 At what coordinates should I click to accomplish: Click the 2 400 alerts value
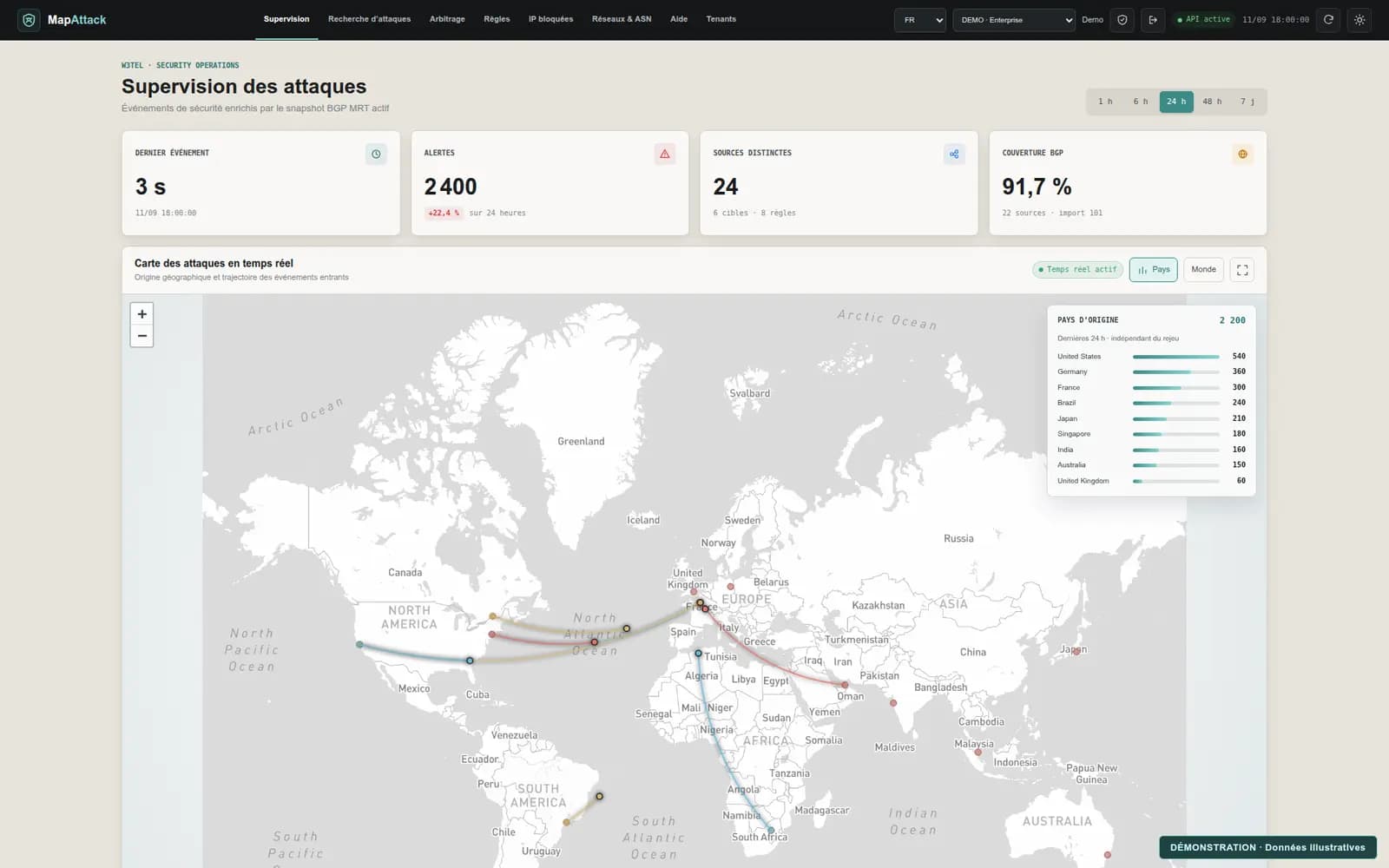click(x=451, y=187)
